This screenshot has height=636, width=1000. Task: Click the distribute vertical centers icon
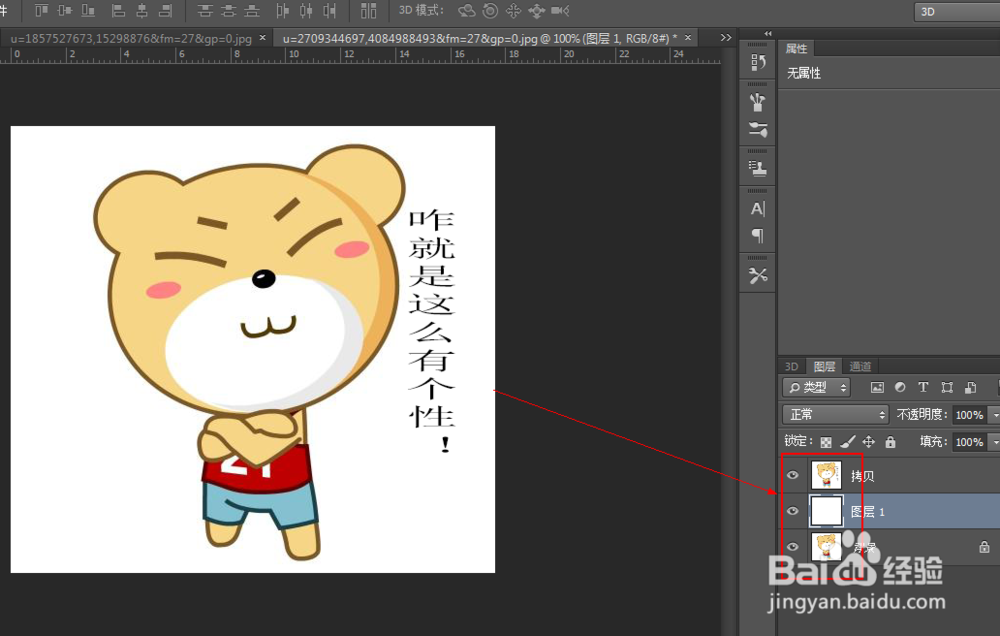click(228, 10)
